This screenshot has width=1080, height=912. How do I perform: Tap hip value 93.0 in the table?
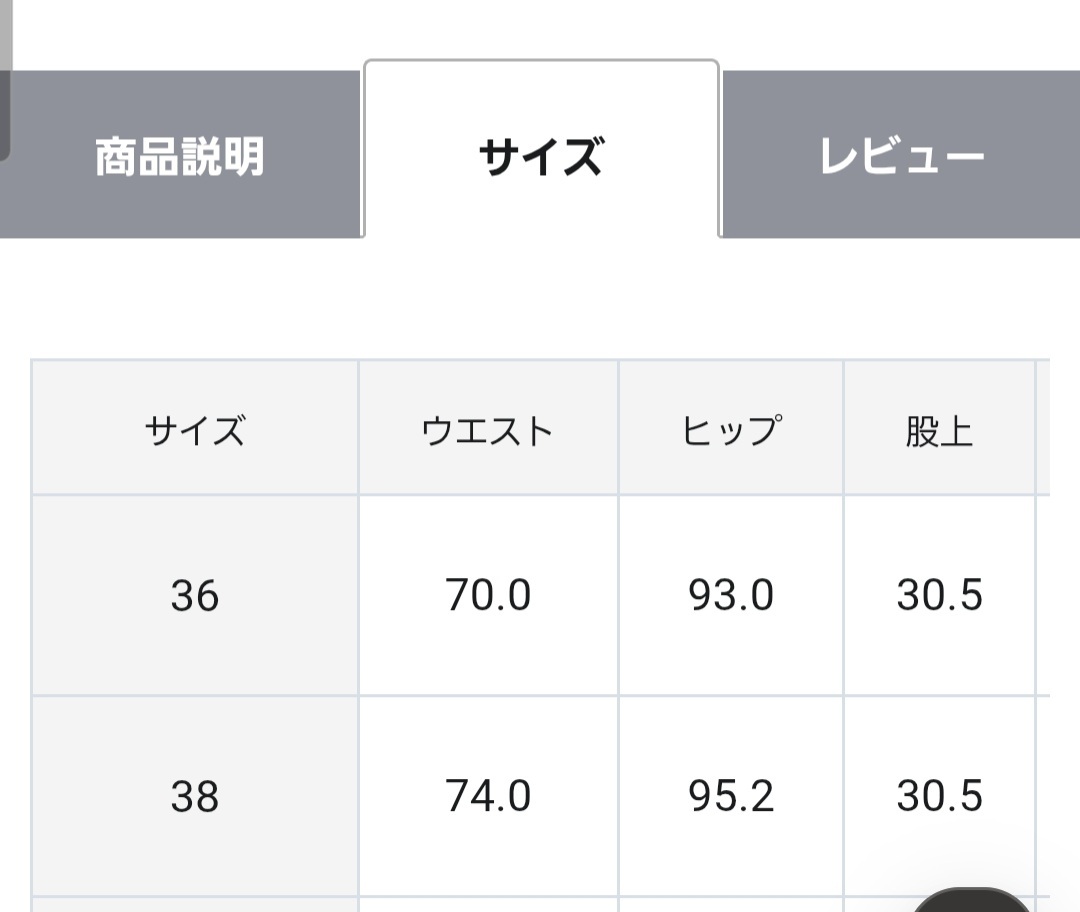point(731,596)
